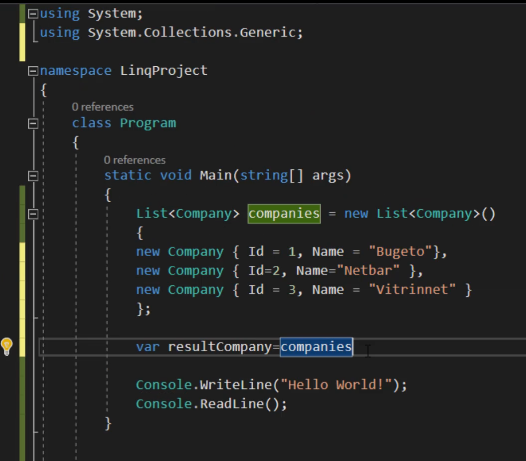Screen dimensions: 526x461
Task: Click the "Bugeto" string literal
Action: click(x=400, y=252)
